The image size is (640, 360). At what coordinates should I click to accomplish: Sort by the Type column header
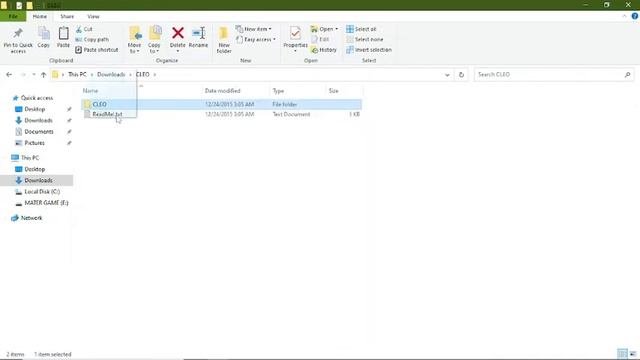coord(278,91)
